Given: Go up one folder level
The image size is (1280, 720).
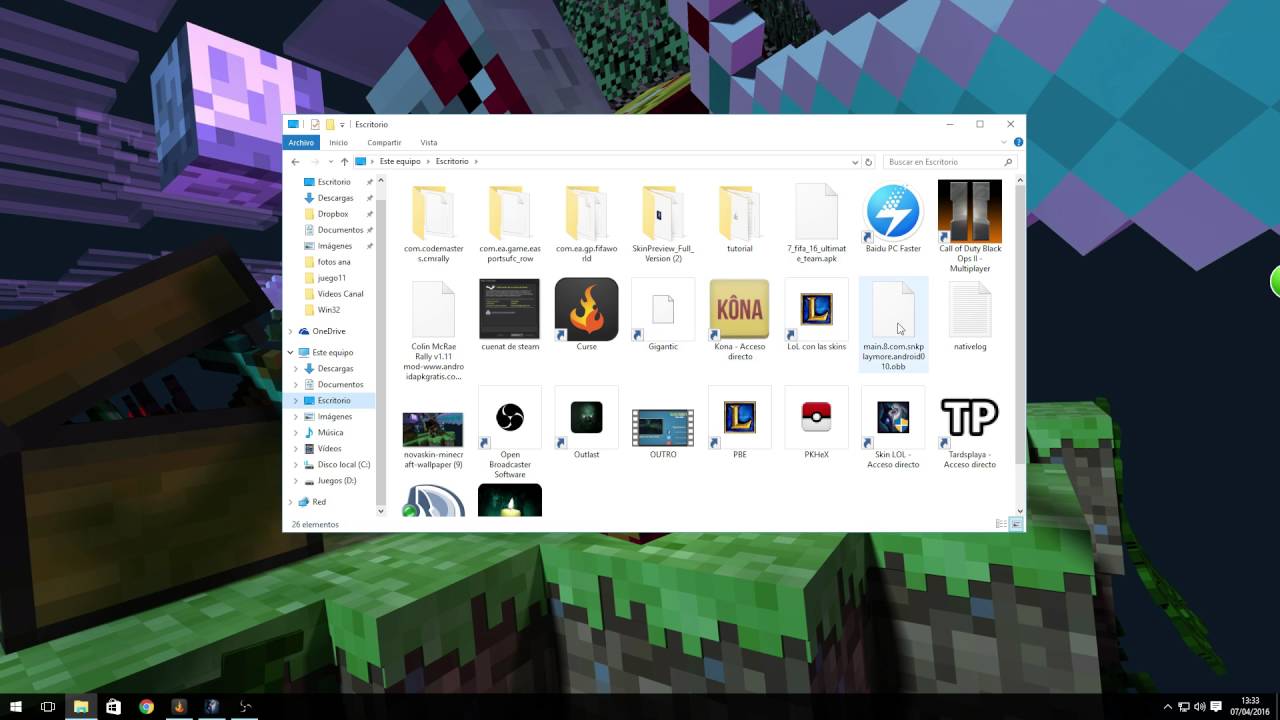Looking at the screenshot, I should click(345, 162).
